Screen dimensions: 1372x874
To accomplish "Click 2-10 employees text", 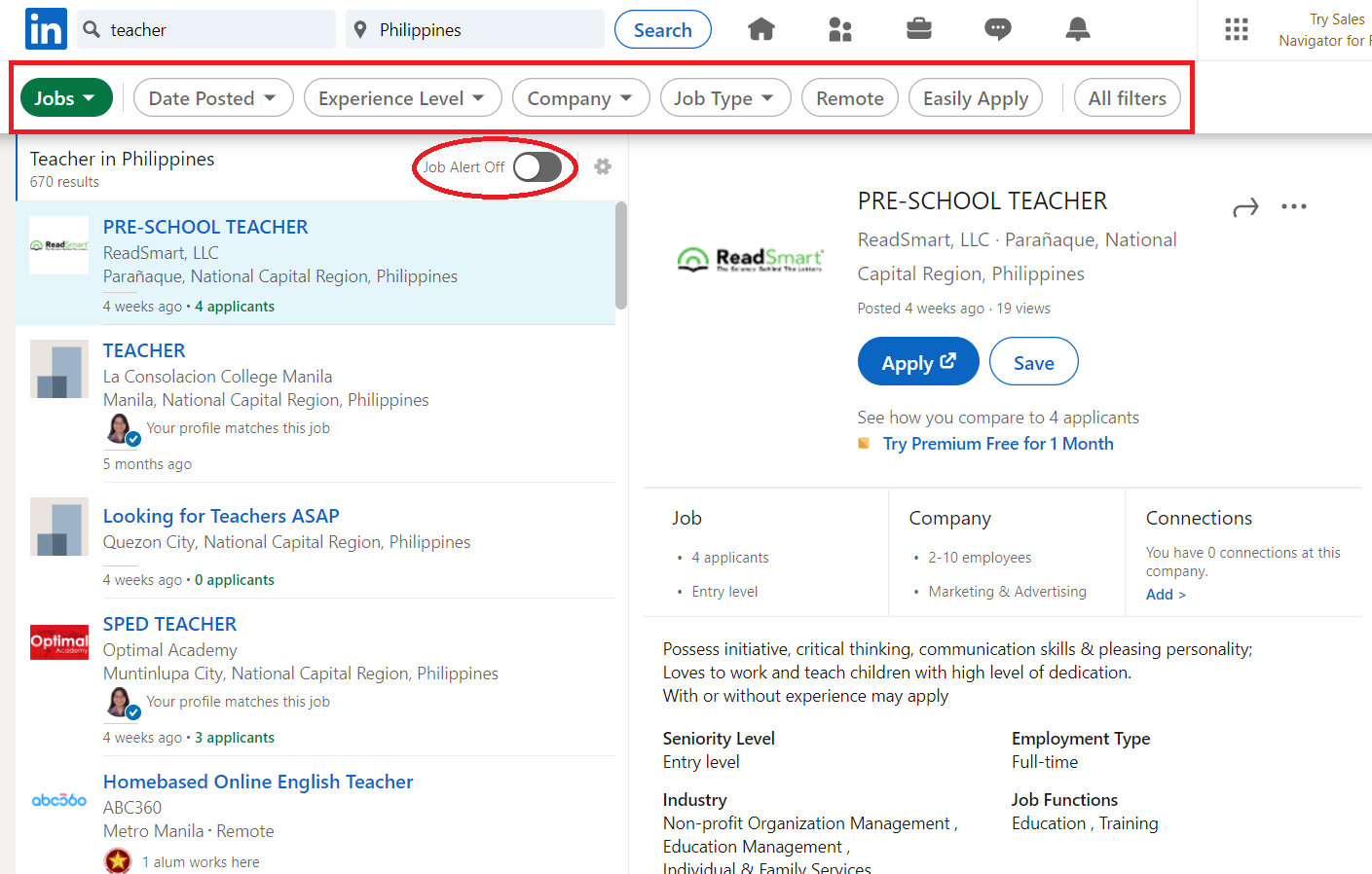I will [x=980, y=558].
